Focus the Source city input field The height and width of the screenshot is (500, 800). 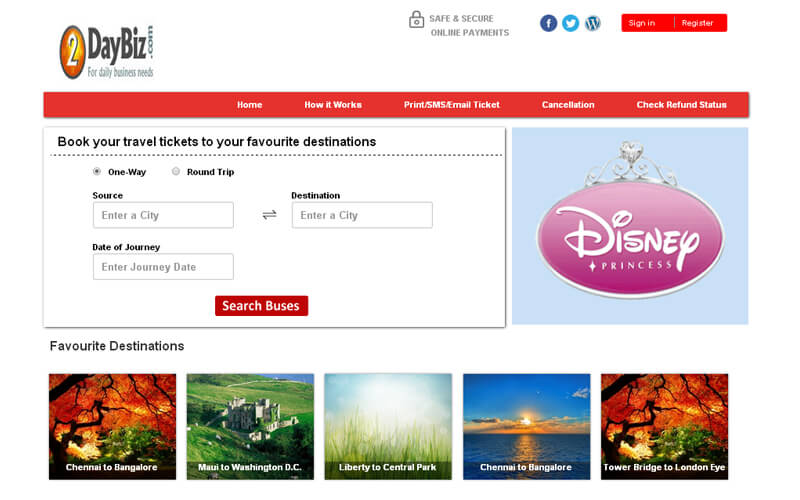tap(163, 215)
